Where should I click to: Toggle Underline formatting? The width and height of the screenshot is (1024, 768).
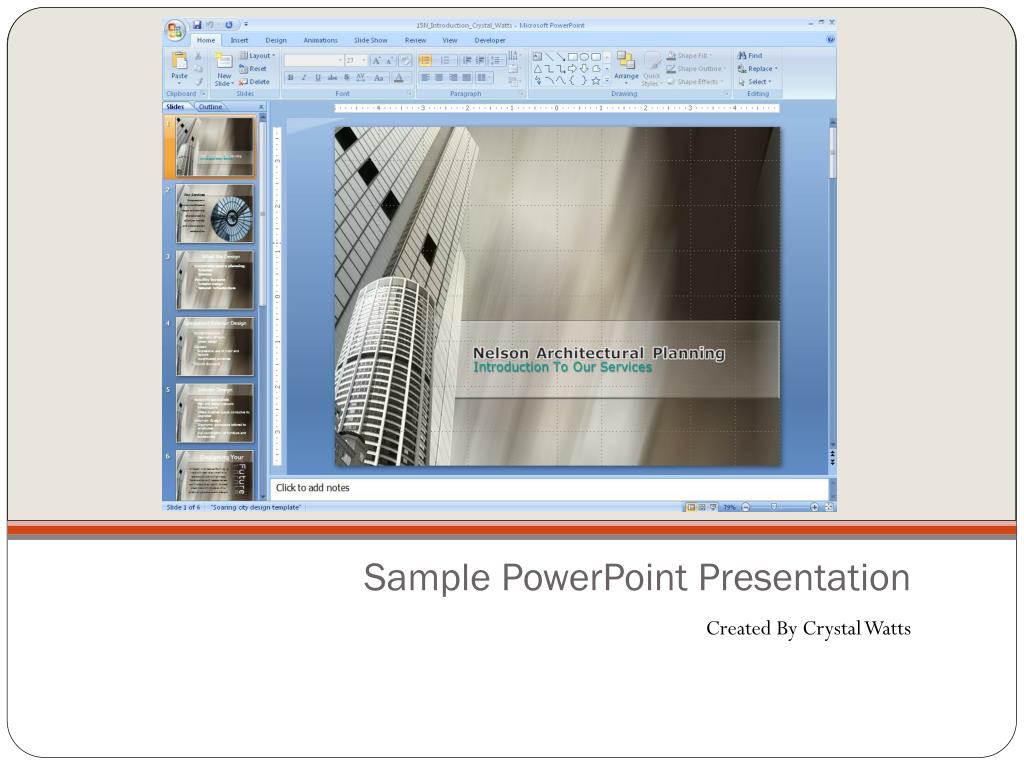click(318, 78)
